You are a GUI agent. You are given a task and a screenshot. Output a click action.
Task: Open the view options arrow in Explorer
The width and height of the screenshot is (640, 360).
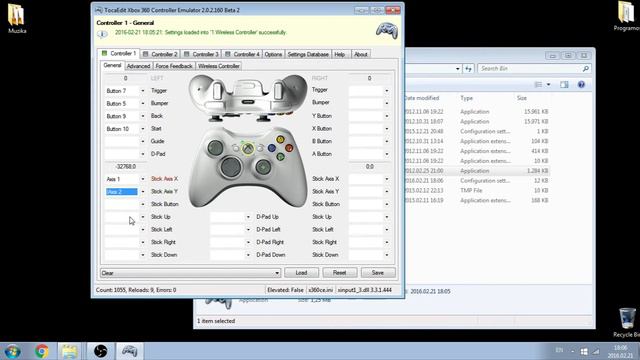549,84
